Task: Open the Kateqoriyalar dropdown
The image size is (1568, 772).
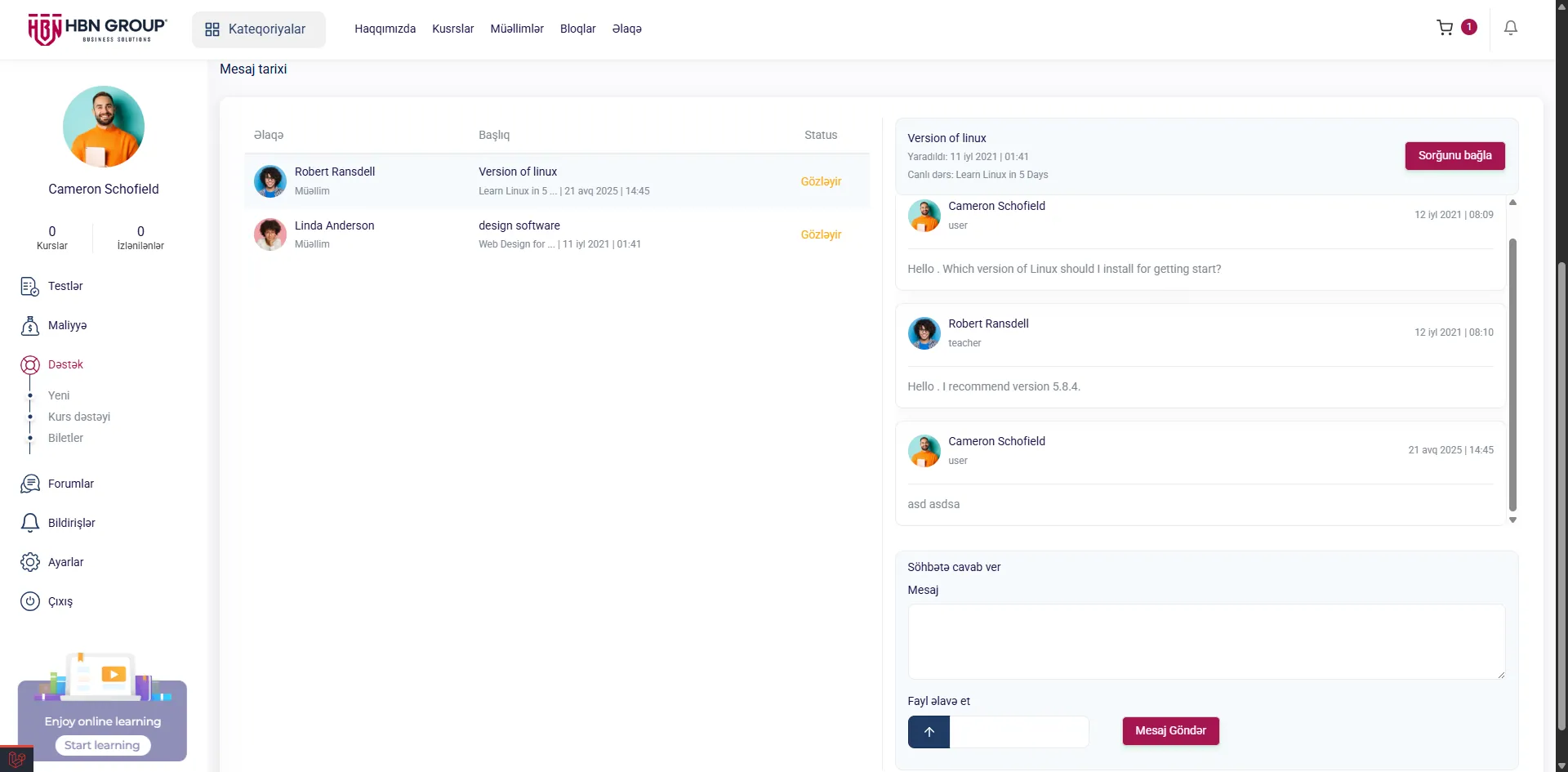Action: (x=259, y=29)
